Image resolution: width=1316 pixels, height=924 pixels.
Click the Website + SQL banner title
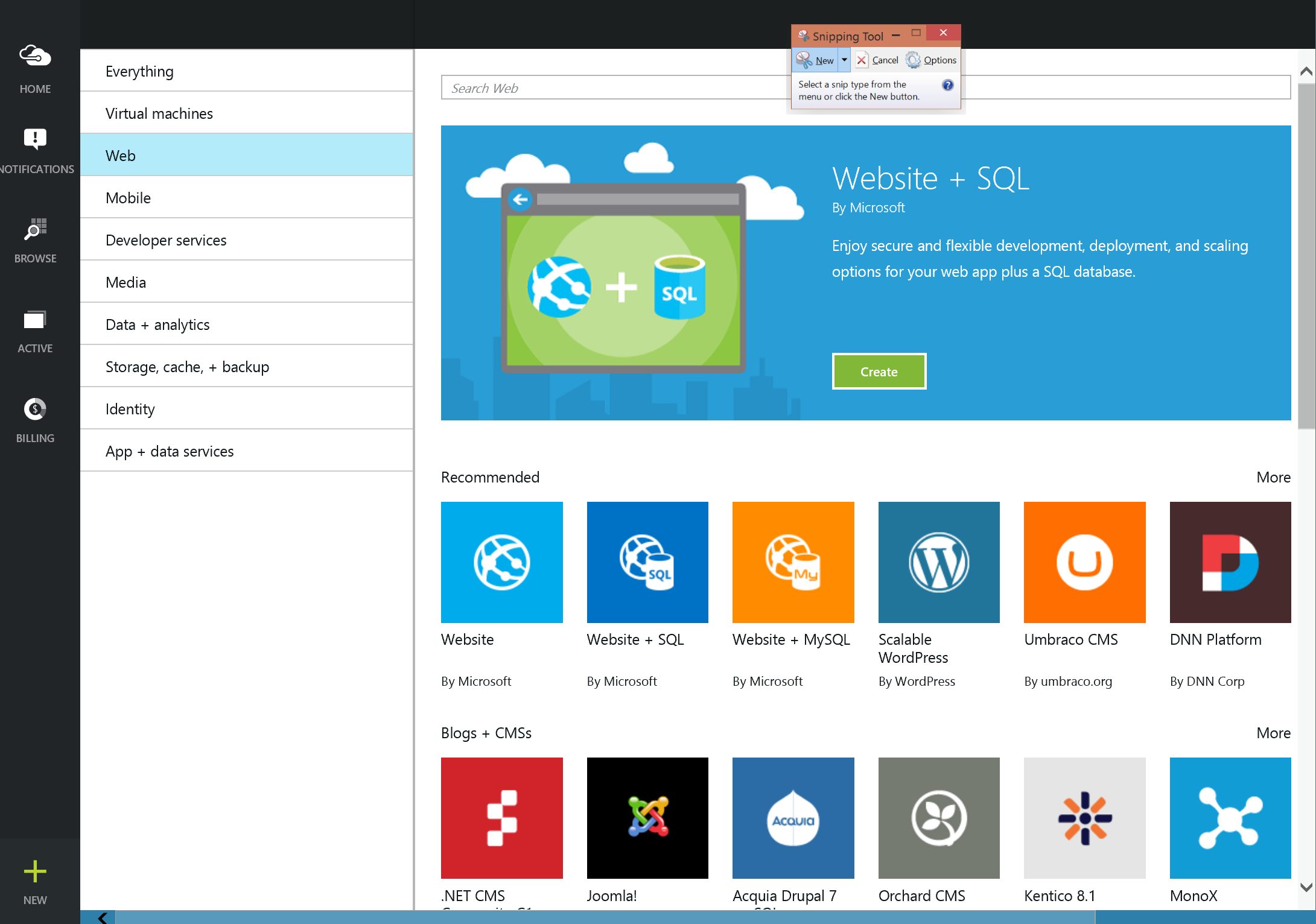(930, 179)
